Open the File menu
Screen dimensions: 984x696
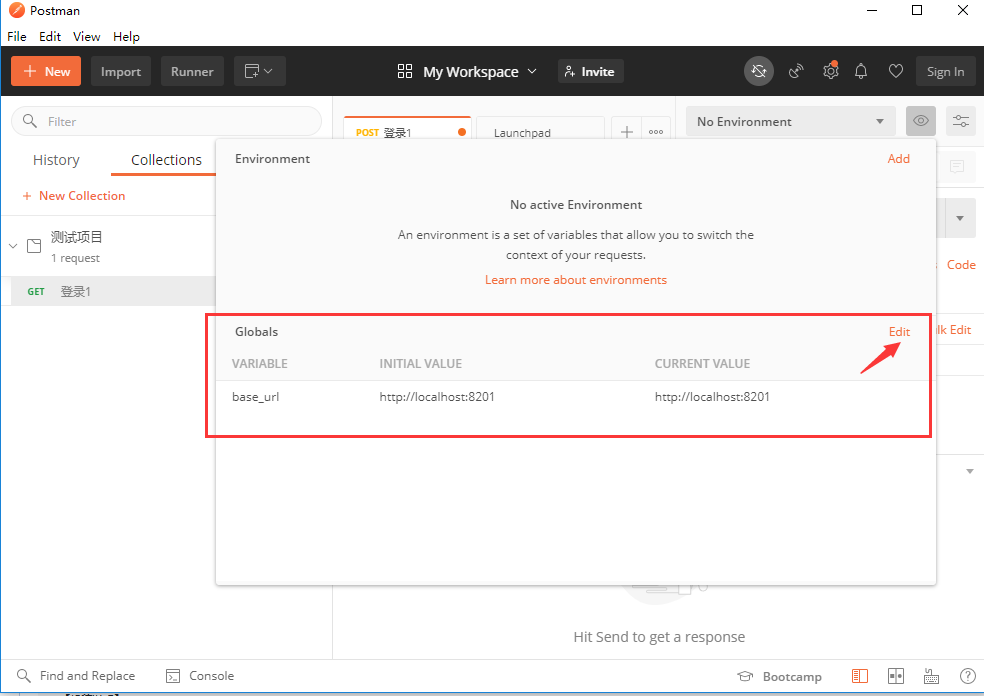[x=17, y=36]
